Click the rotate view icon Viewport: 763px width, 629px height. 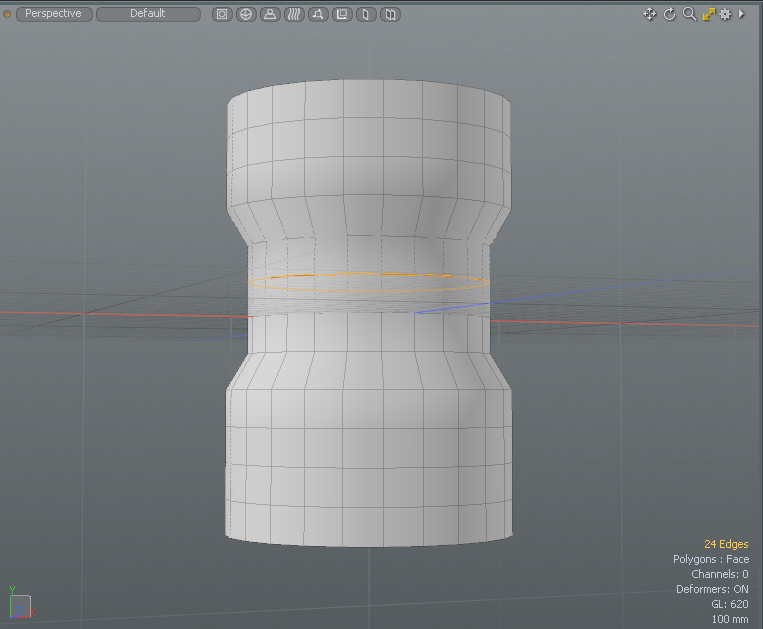pyautogui.click(x=670, y=14)
